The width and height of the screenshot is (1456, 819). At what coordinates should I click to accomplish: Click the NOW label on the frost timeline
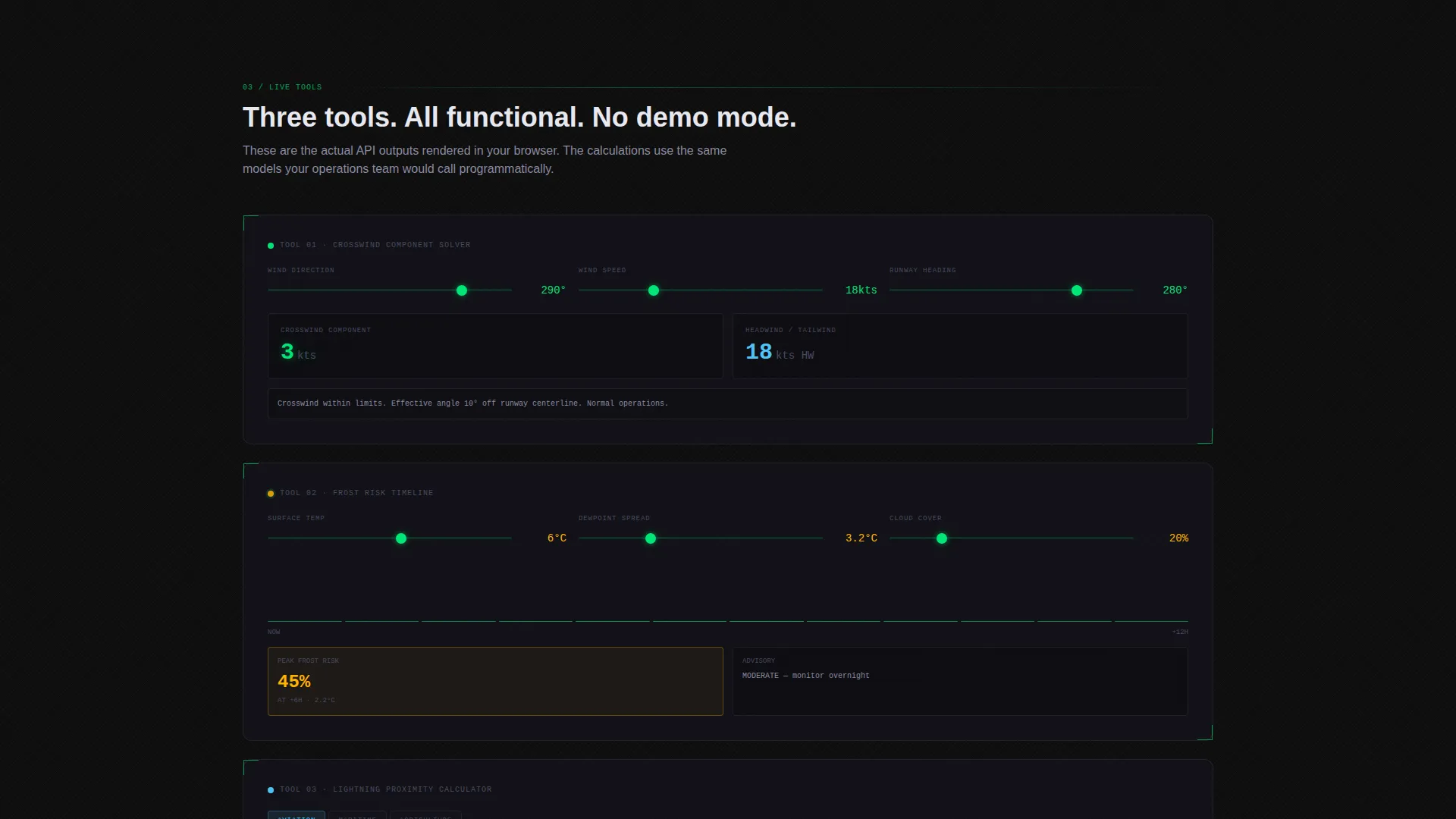click(274, 632)
